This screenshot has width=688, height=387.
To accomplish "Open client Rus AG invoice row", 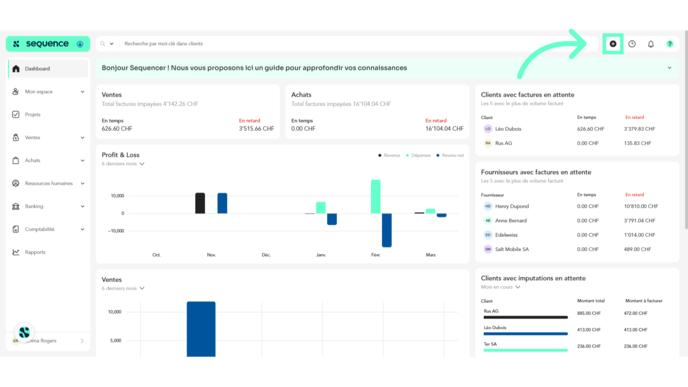I will (x=577, y=143).
